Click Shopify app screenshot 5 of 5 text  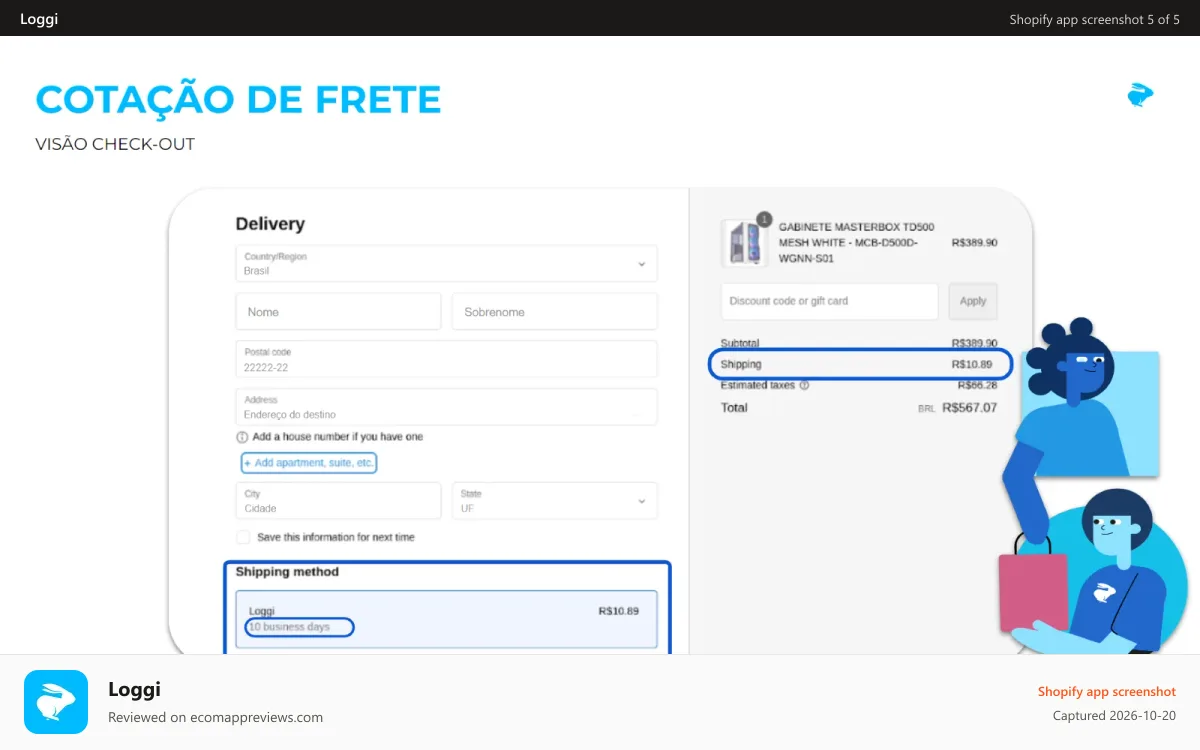tap(1094, 19)
